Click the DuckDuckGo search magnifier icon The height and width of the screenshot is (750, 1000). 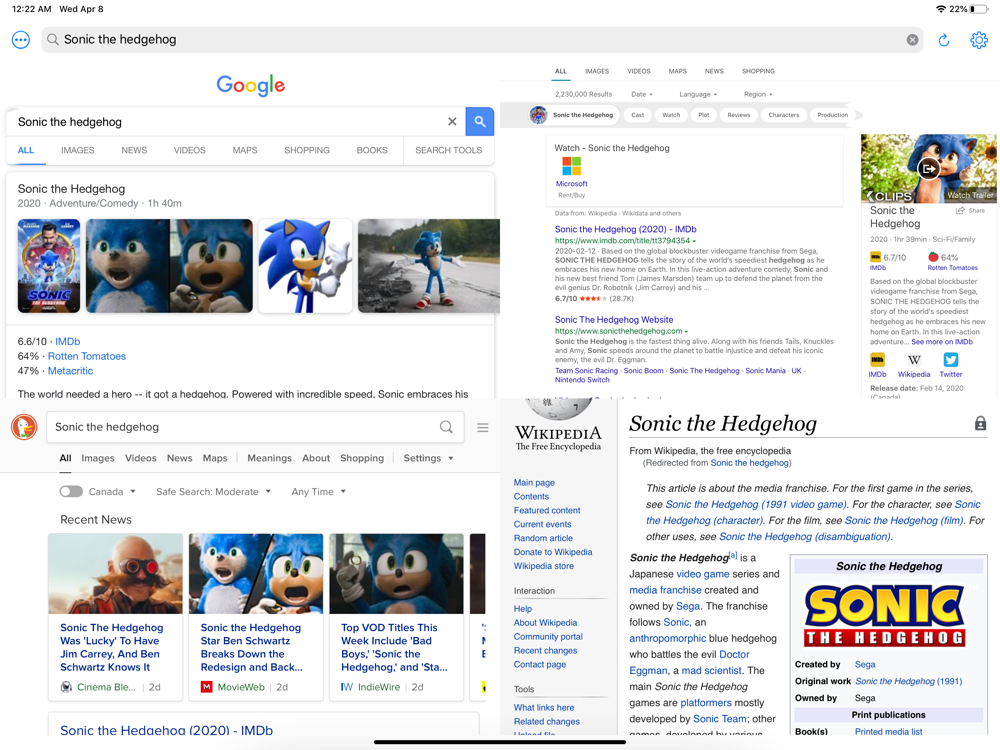click(x=446, y=427)
